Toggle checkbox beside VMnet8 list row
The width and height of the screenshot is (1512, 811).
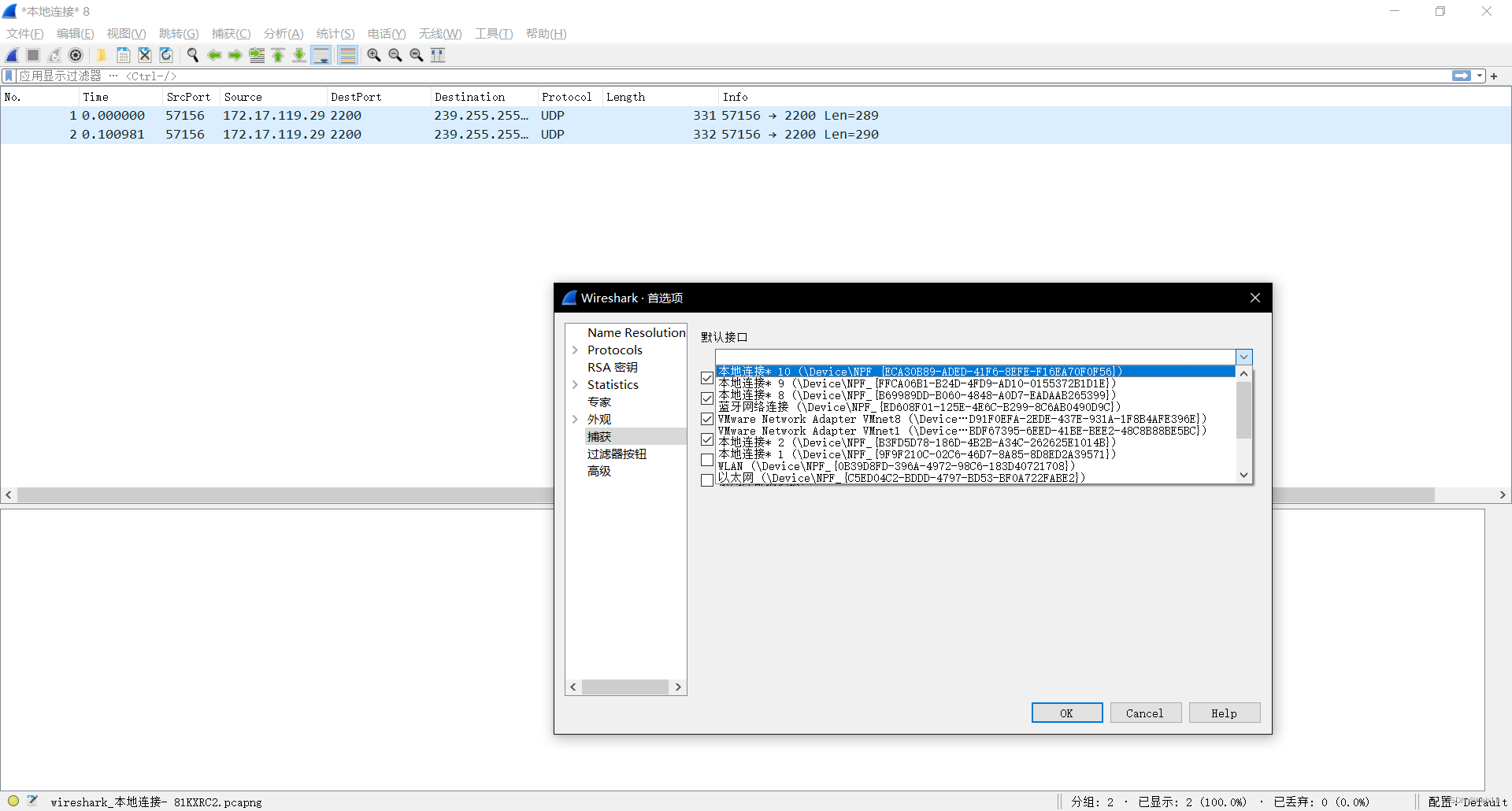click(x=707, y=419)
